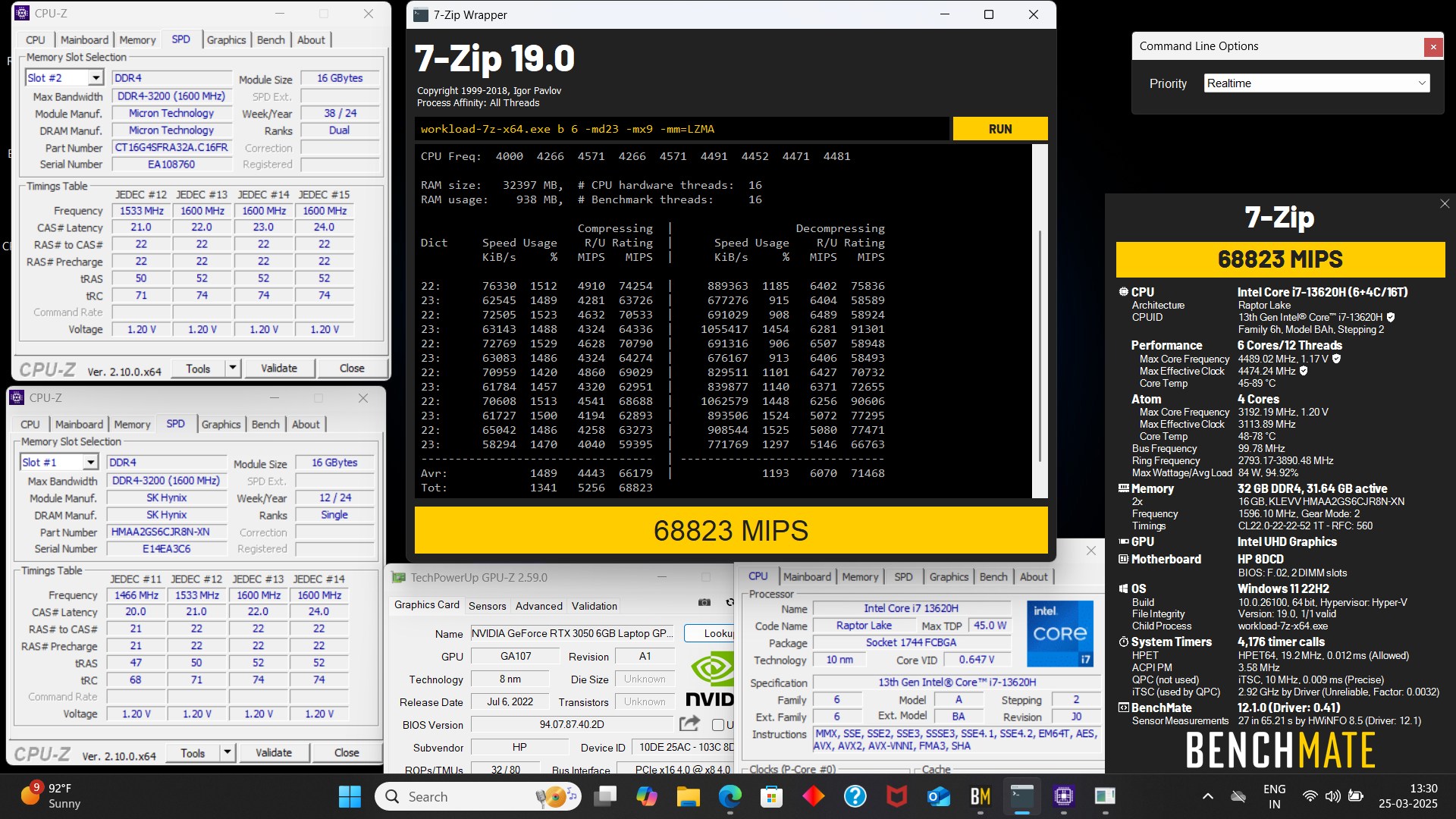Click the workload command line input field
Image resolution: width=1456 pixels, height=819 pixels.
pos(682,129)
